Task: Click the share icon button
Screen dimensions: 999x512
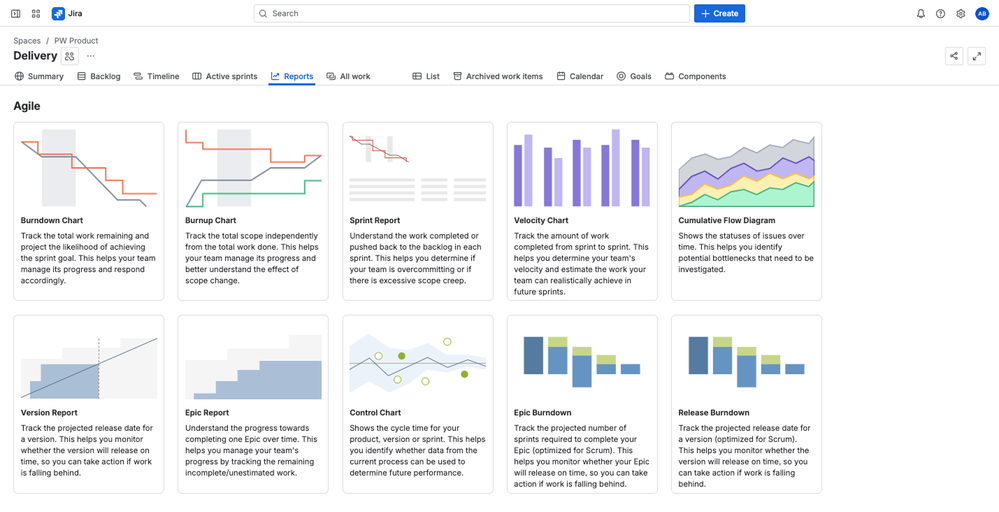Action: click(x=954, y=56)
